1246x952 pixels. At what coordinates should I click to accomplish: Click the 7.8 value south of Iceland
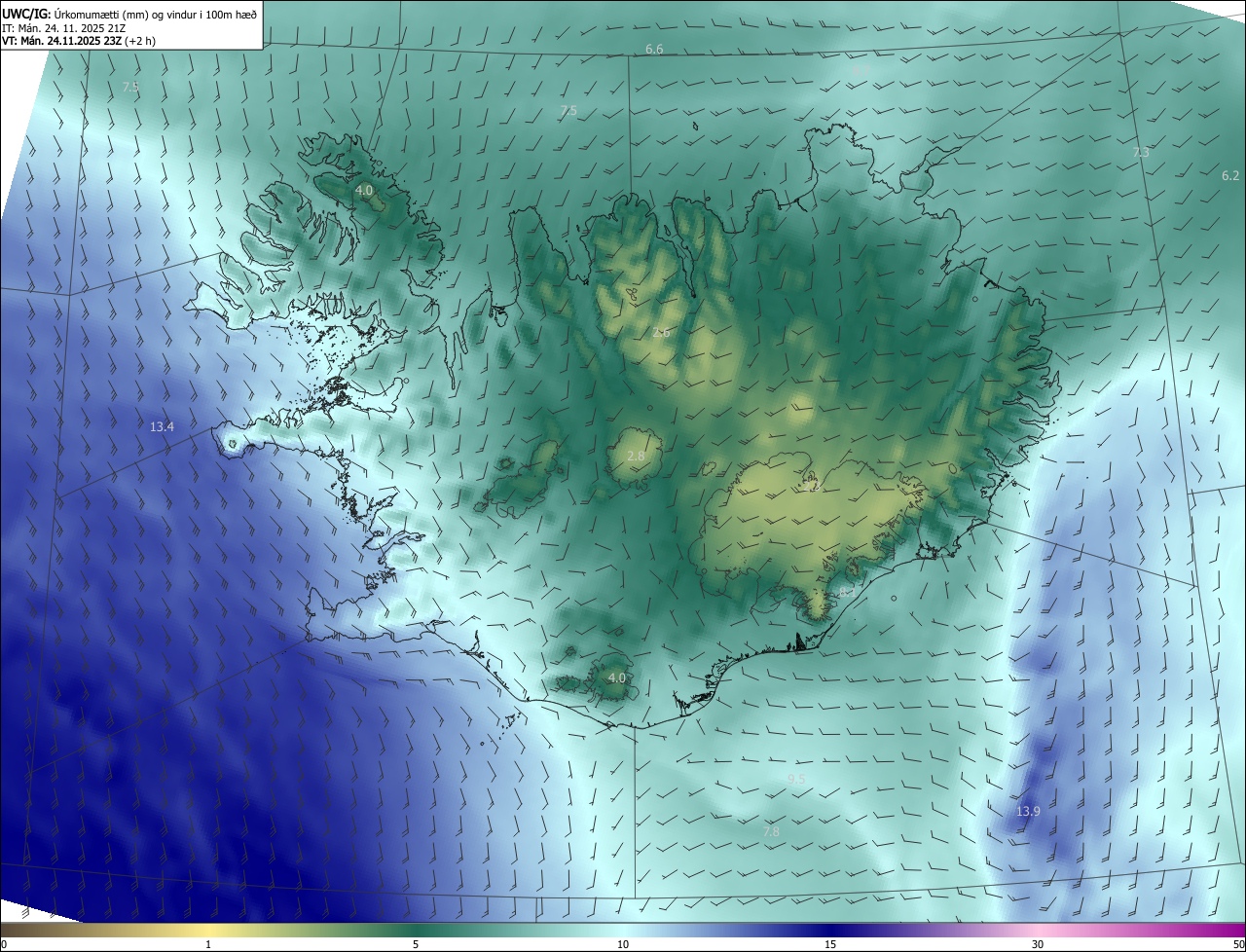(770, 832)
